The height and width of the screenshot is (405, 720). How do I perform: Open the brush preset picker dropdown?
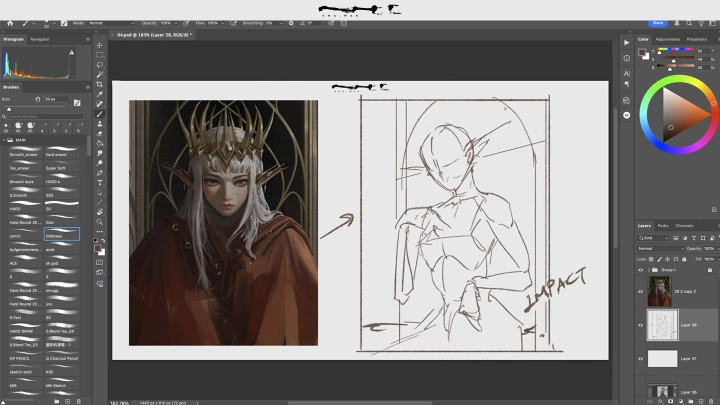click(x=54, y=23)
